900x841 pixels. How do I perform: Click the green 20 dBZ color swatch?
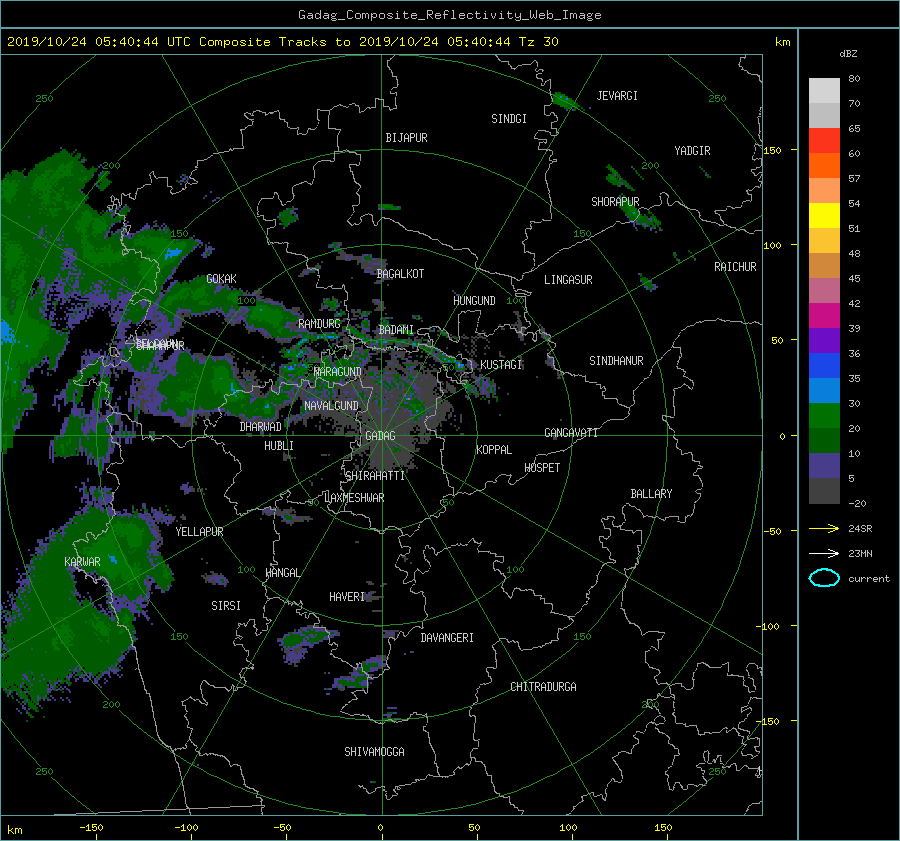[x=824, y=415]
